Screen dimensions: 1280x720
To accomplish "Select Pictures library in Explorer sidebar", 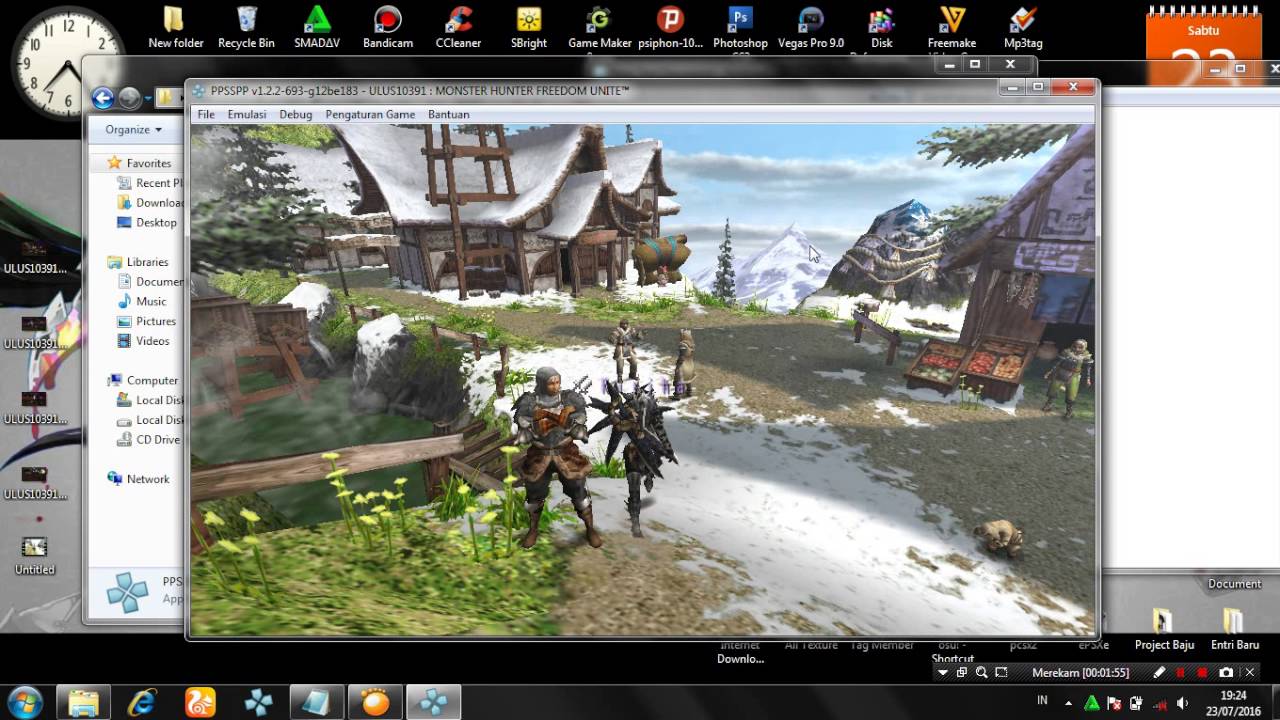I will coord(147,321).
